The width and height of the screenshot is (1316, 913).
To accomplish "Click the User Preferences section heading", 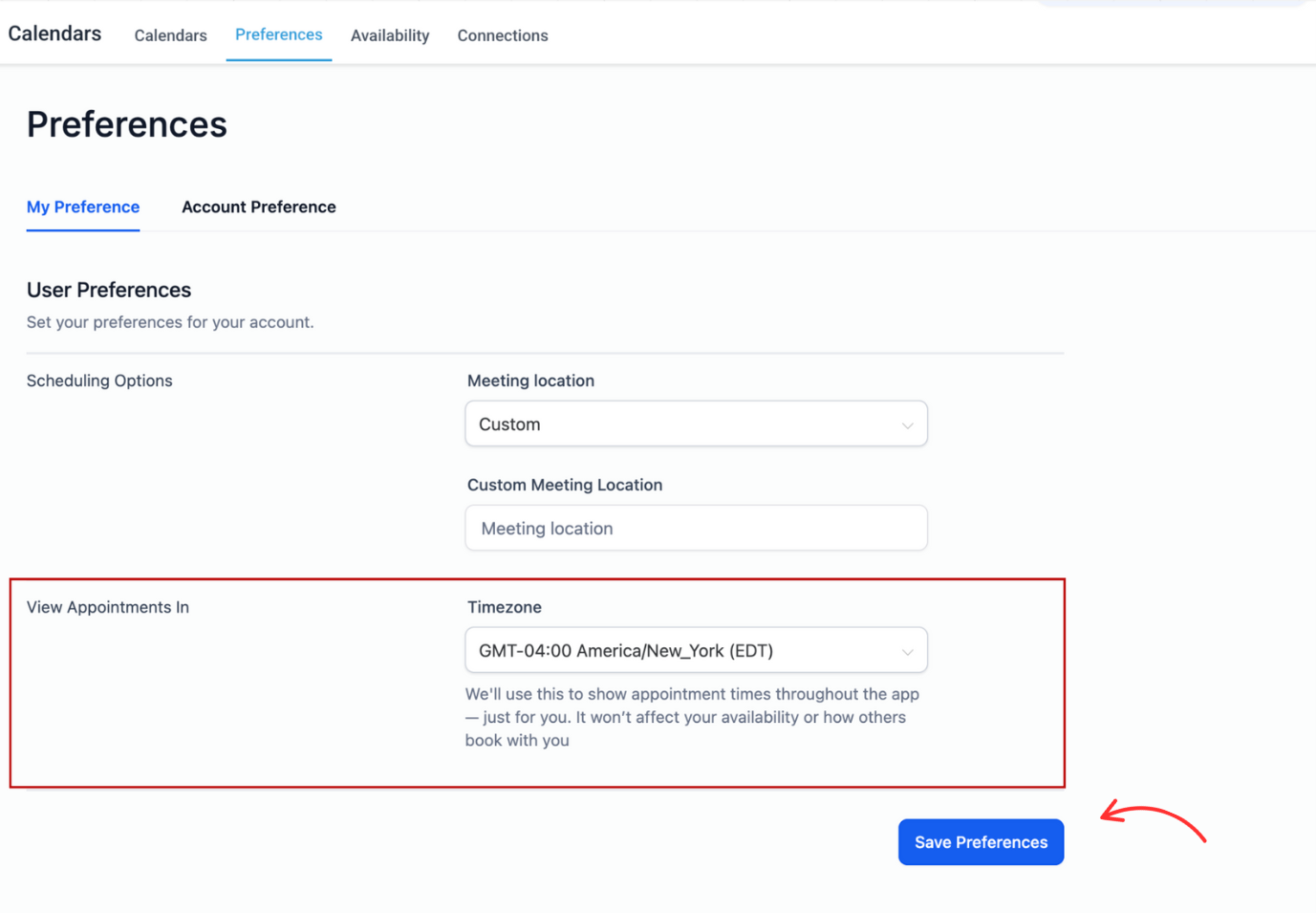I will pyautogui.click(x=109, y=290).
